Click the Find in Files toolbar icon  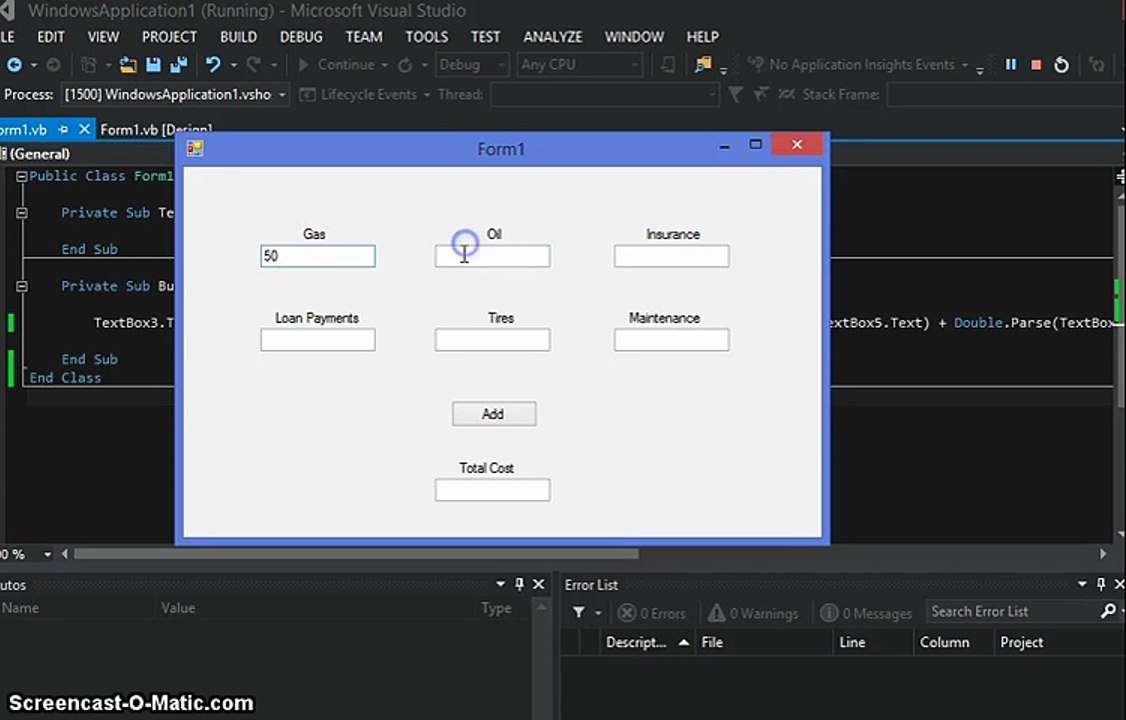click(x=702, y=65)
